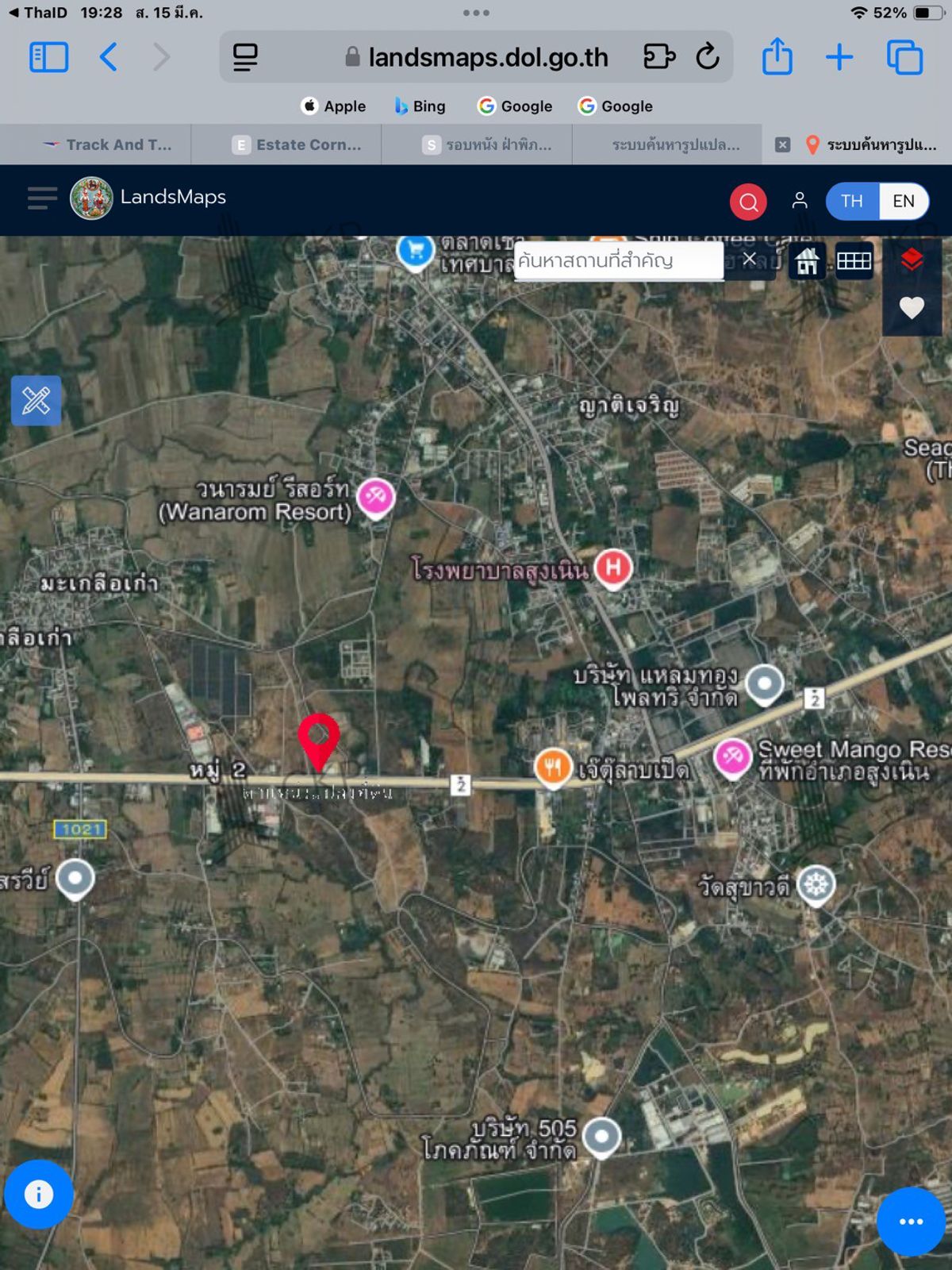This screenshot has height=1270, width=952.
Task: Click the มะเกลือเก่า map label
Action: [99, 583]
